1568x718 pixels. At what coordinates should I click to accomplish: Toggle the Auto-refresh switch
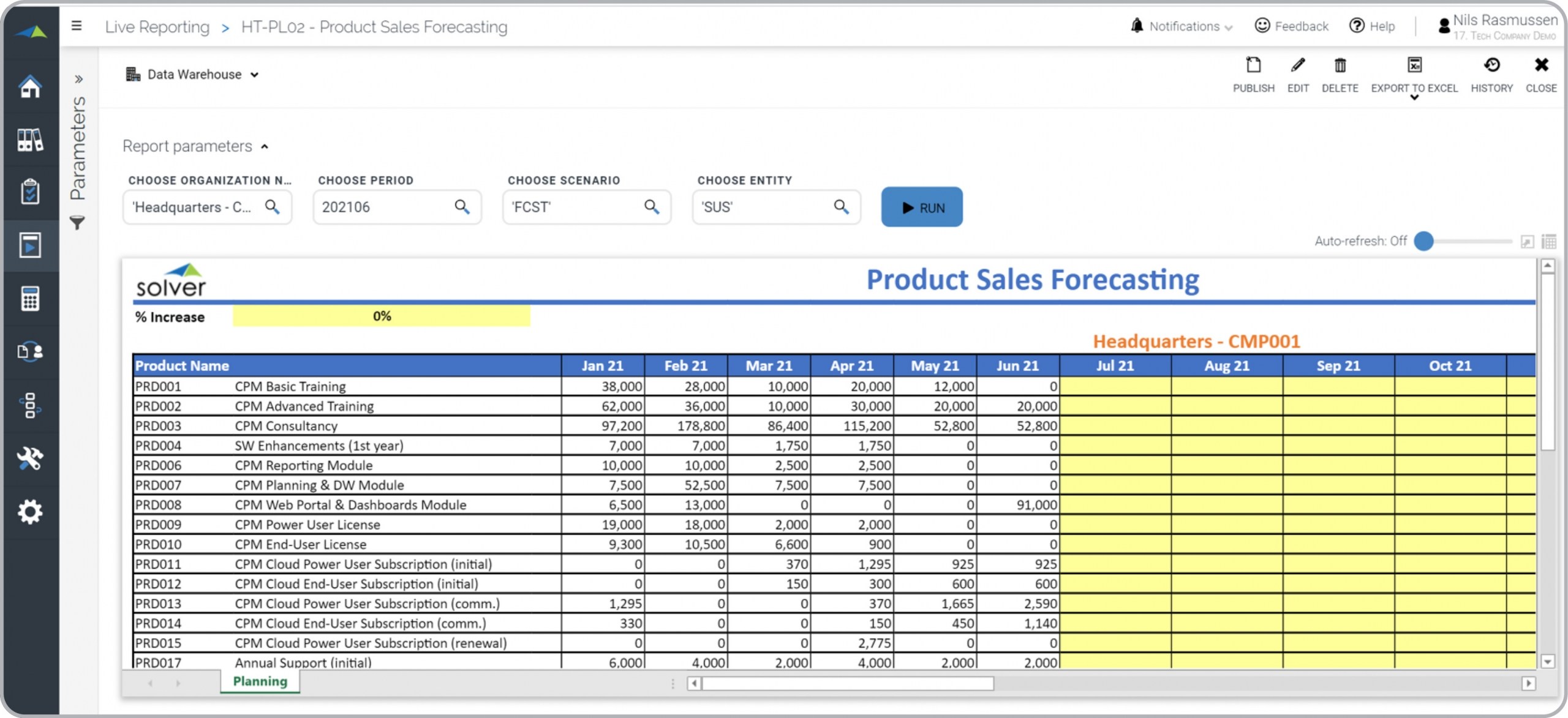click(x=1425, y=241)
